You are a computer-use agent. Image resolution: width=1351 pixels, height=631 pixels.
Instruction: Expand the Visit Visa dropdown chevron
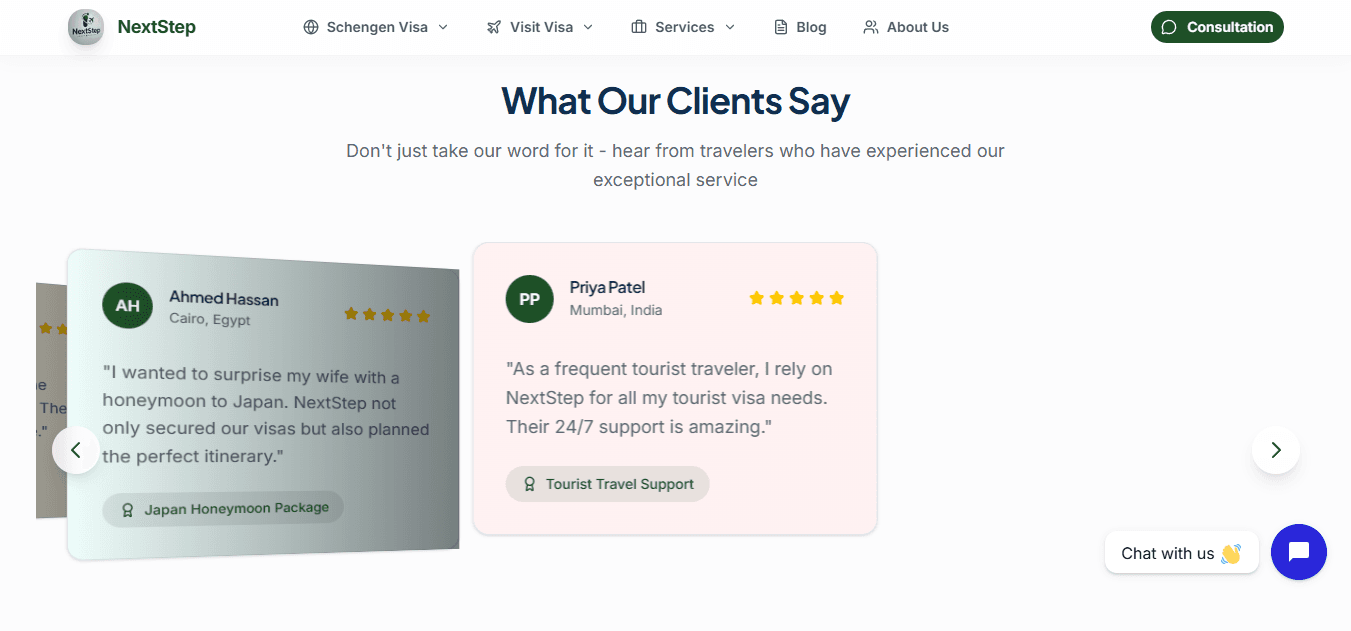click(588, 27)
